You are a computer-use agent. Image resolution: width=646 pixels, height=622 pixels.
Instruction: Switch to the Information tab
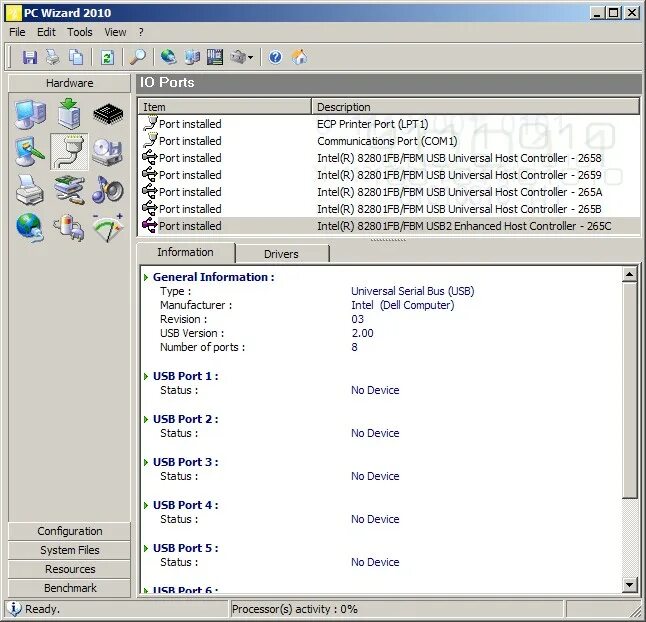(185, 252)
